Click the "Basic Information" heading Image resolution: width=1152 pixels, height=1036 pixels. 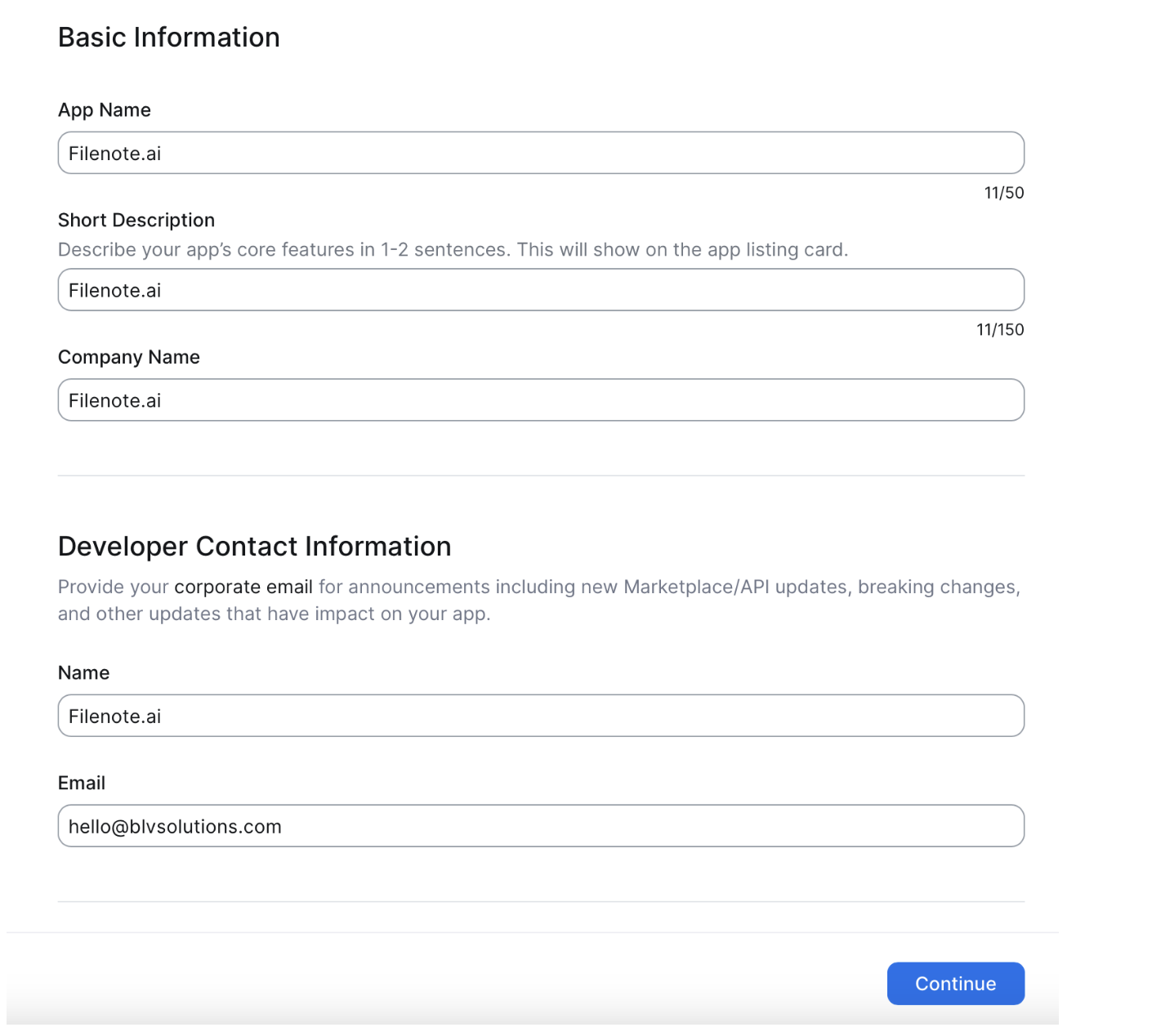(x=169, y=38)
